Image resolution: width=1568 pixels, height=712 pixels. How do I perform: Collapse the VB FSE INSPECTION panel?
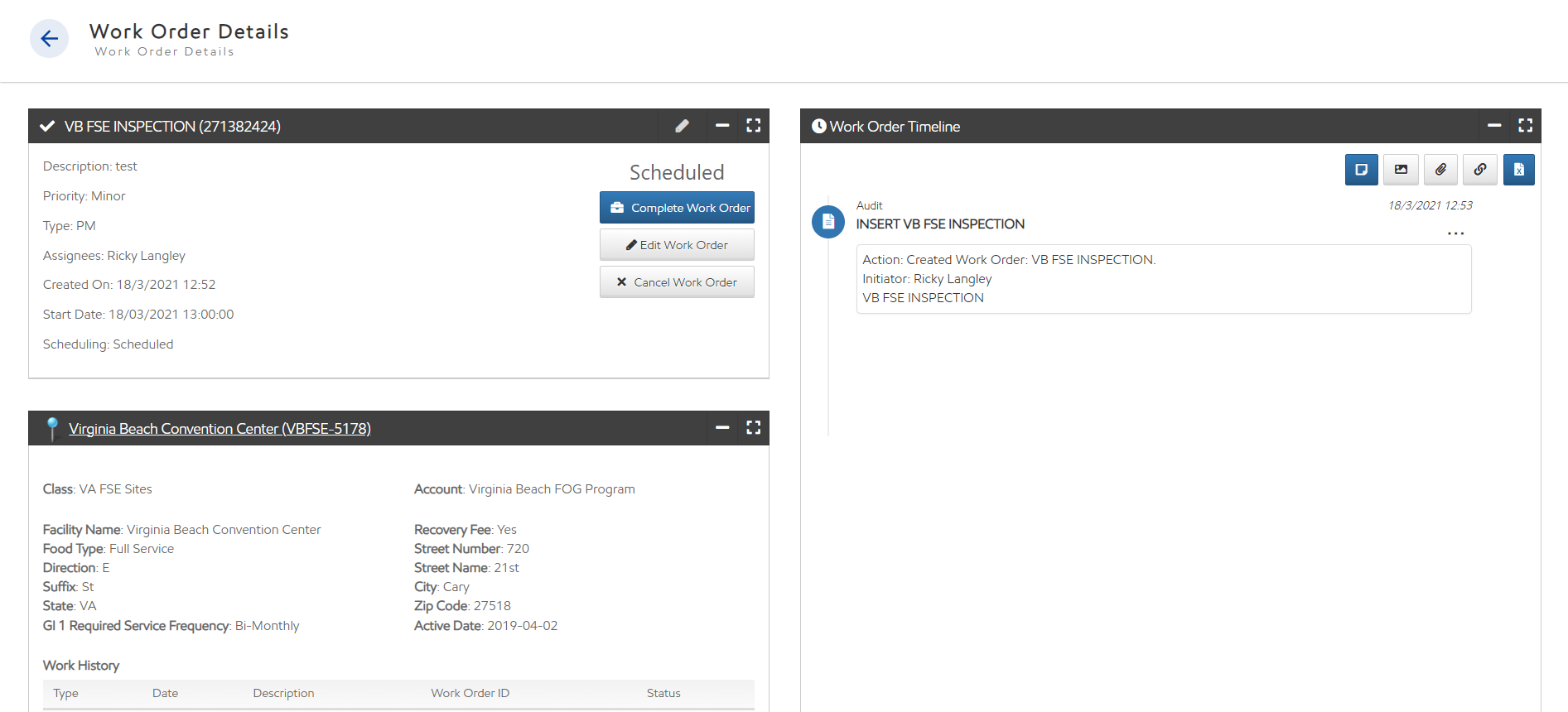click(x=722, y=126)
